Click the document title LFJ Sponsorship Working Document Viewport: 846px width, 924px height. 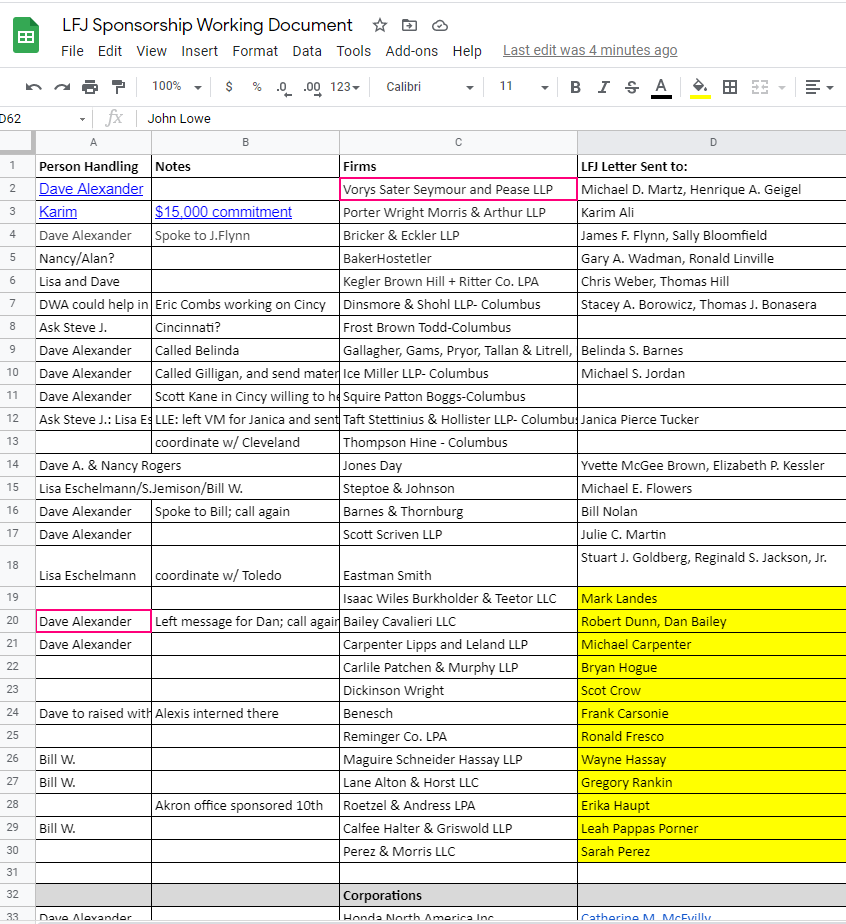click(207, 25)
